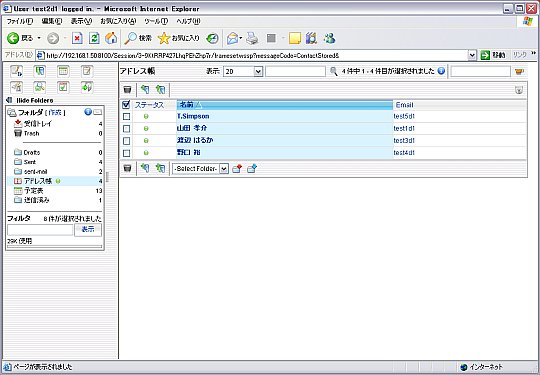Check the box for 山田 contact row

126,128
